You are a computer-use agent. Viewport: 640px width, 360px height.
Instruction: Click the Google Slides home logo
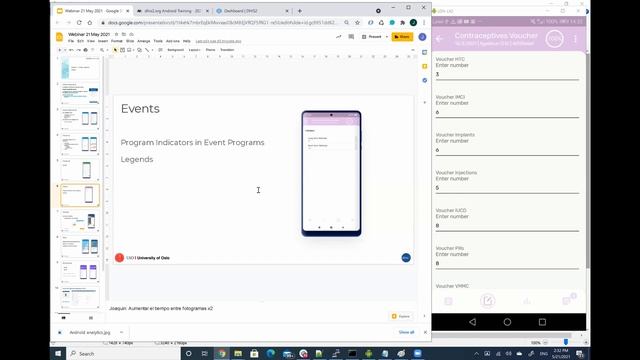pos(60,37)
